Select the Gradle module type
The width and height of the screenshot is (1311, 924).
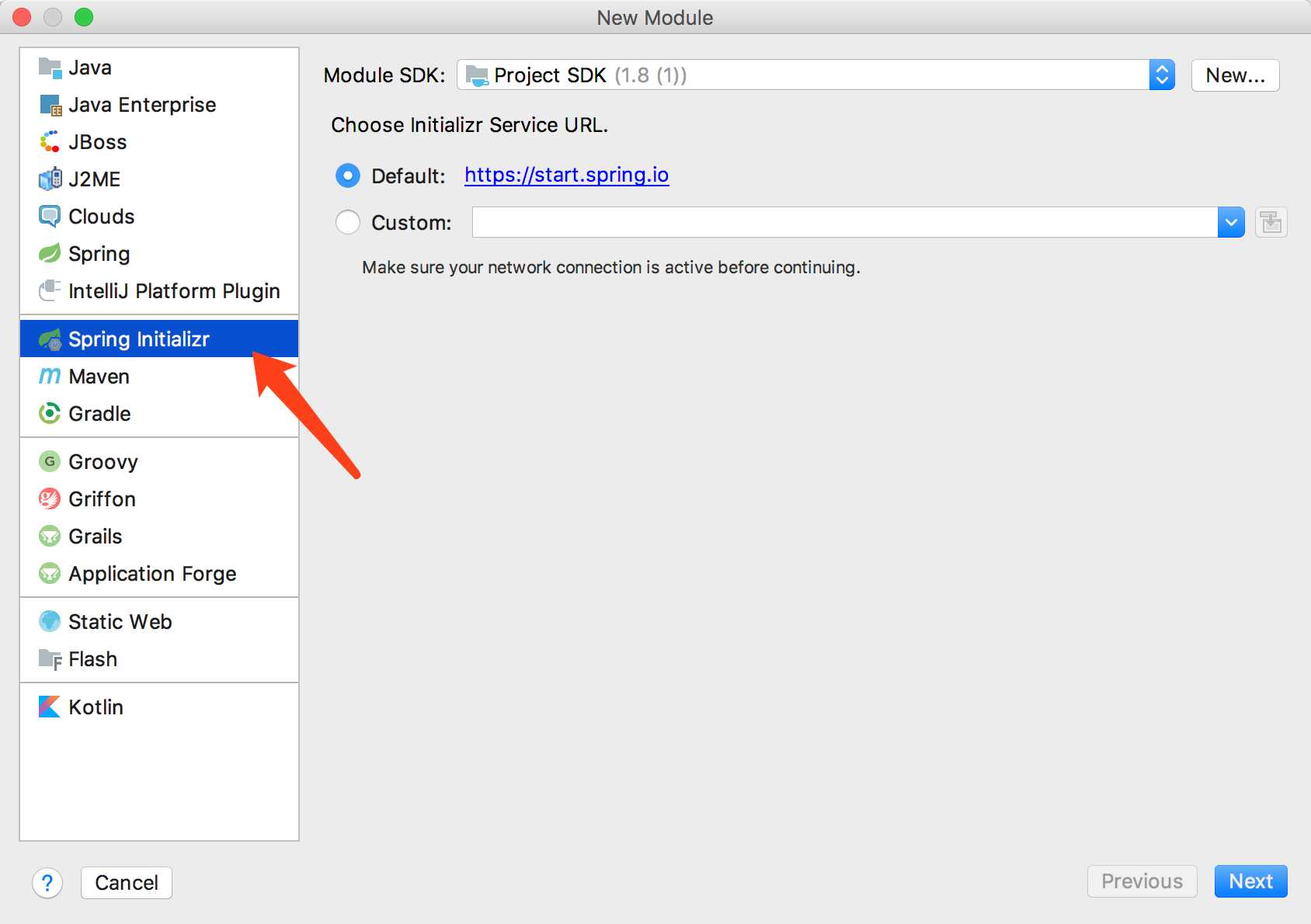[159, 414]
